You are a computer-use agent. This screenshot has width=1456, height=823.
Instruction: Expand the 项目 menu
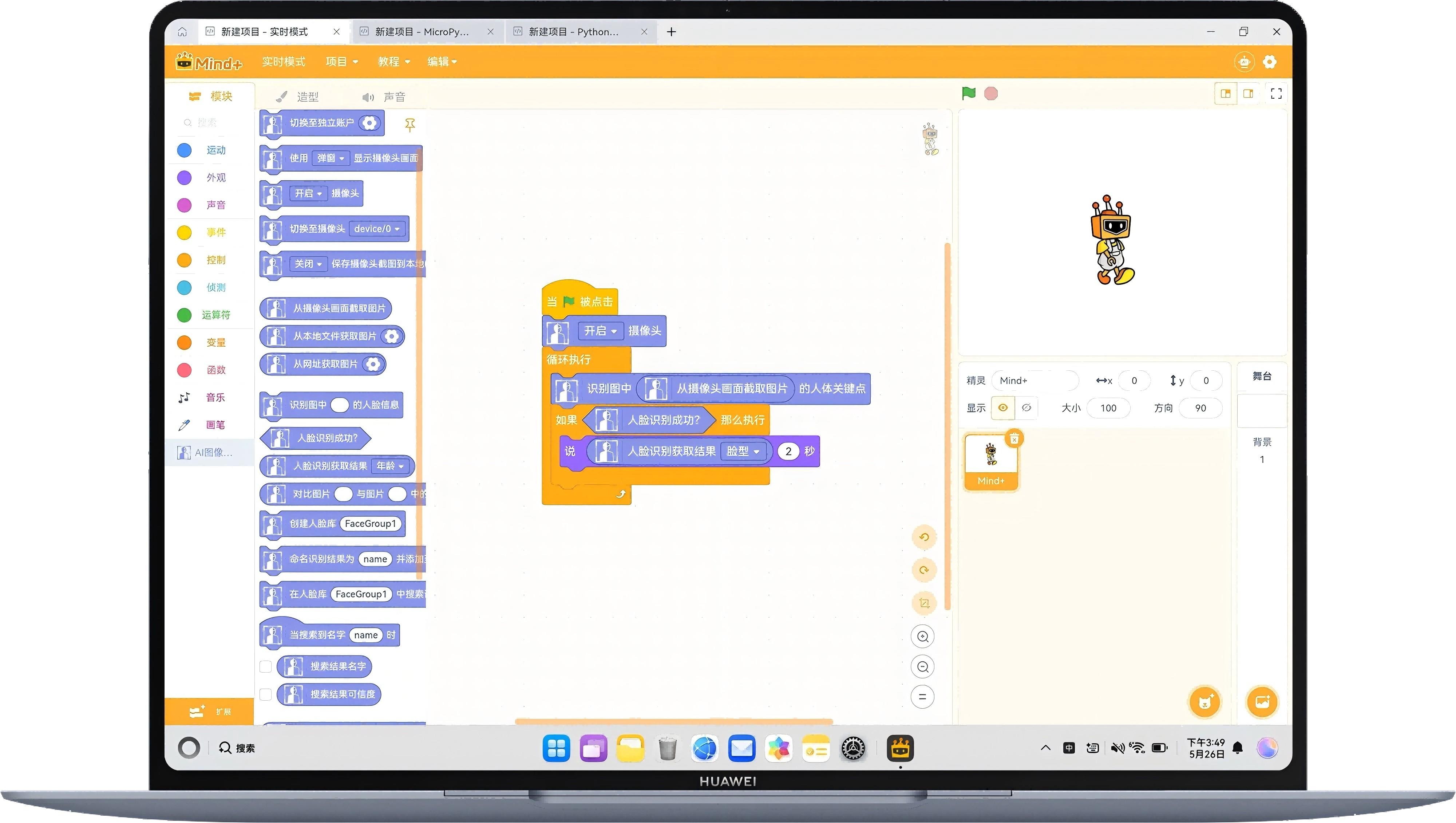point(341,62)
